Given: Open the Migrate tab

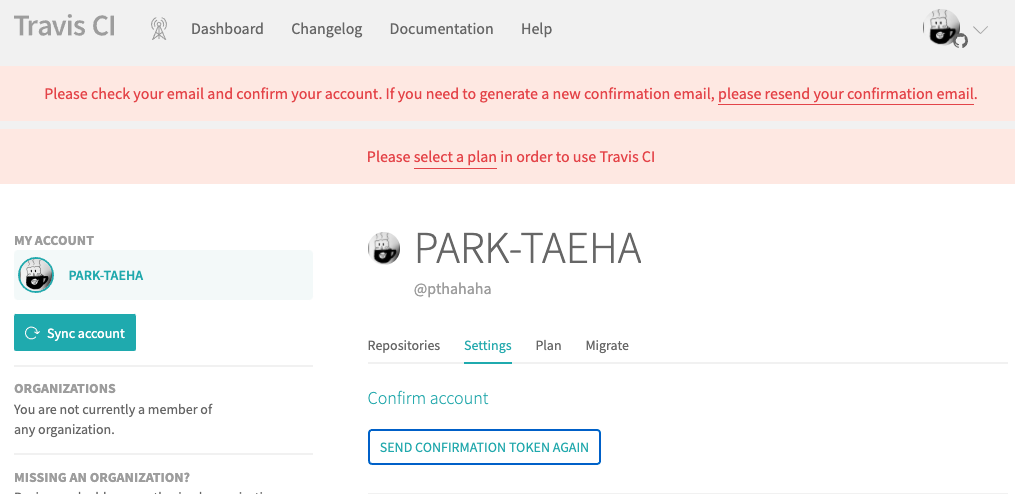Looking at the screenshot, I should click(x=607, y=346).
